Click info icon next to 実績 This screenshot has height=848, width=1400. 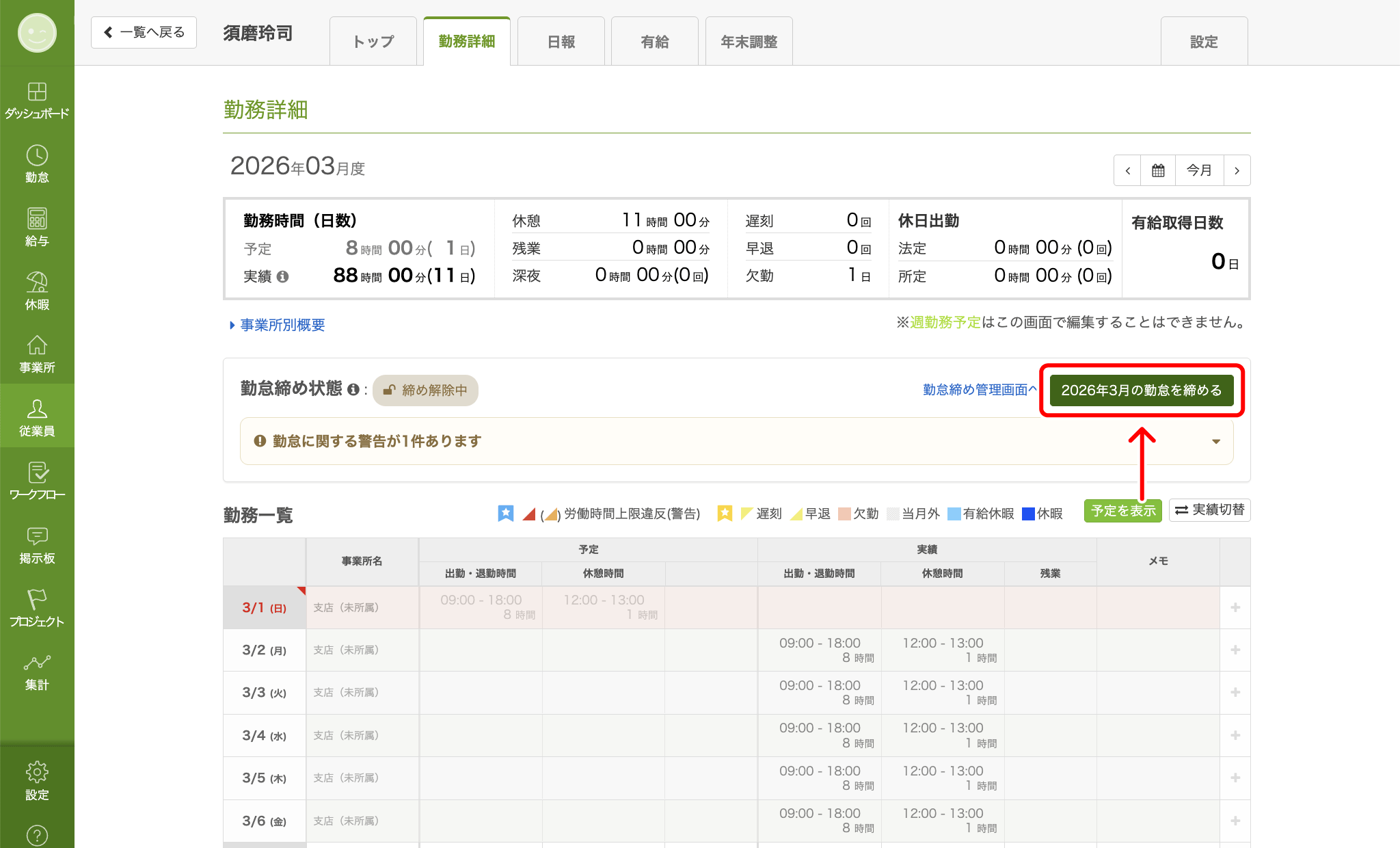click(282, 276)
